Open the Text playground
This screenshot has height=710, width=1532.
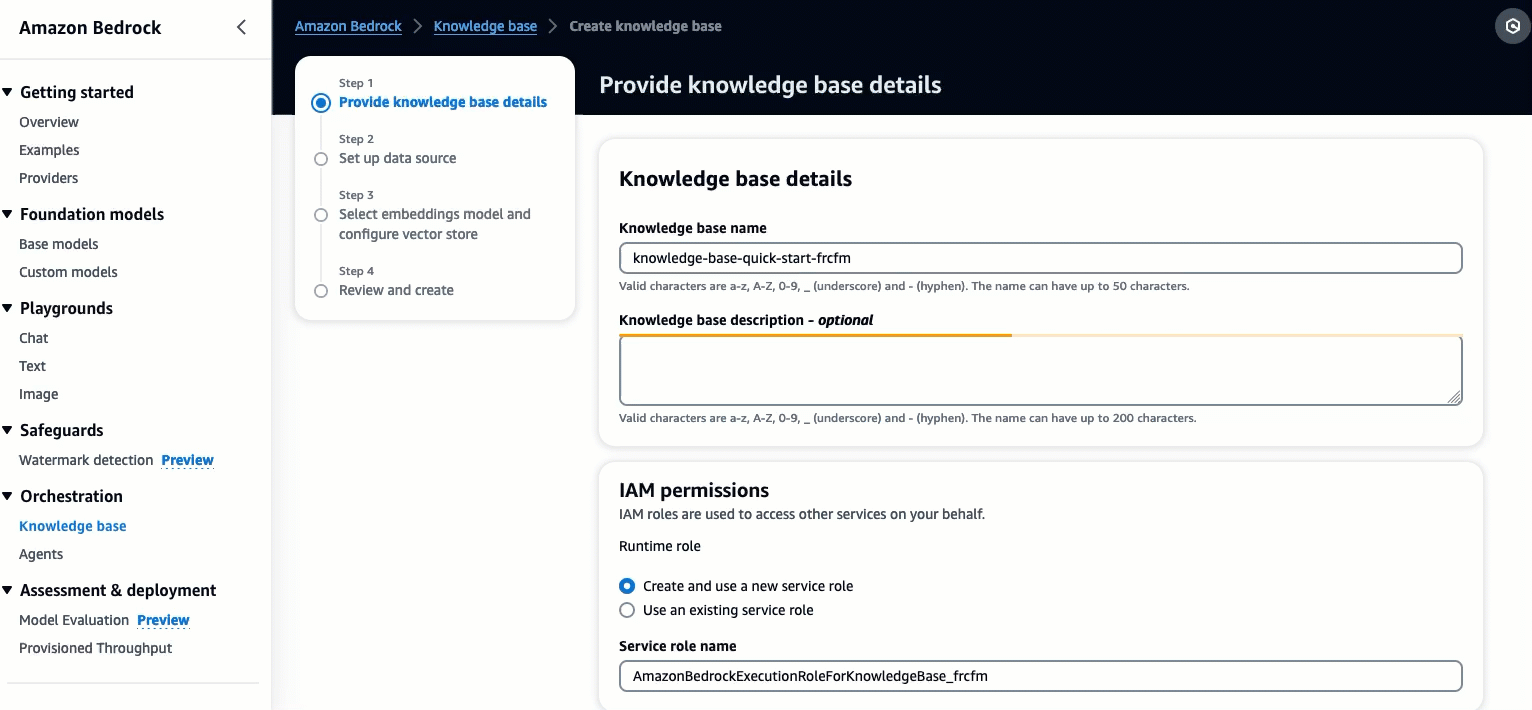(x=33, y=366)
